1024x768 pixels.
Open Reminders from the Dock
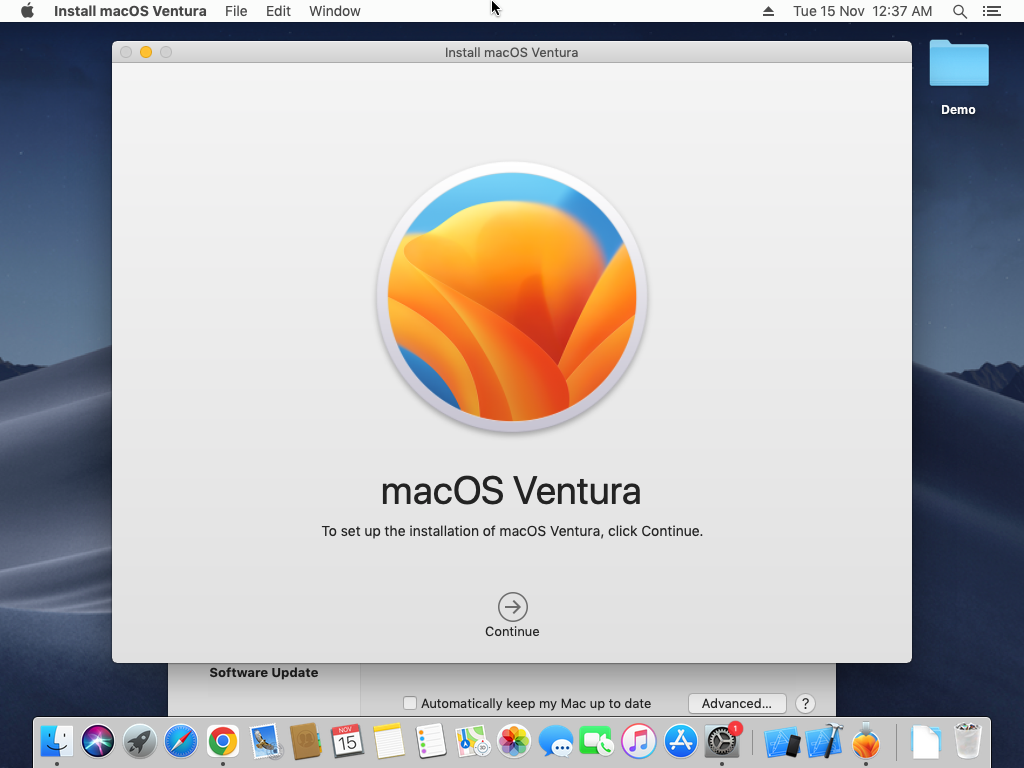pos(430,741)
